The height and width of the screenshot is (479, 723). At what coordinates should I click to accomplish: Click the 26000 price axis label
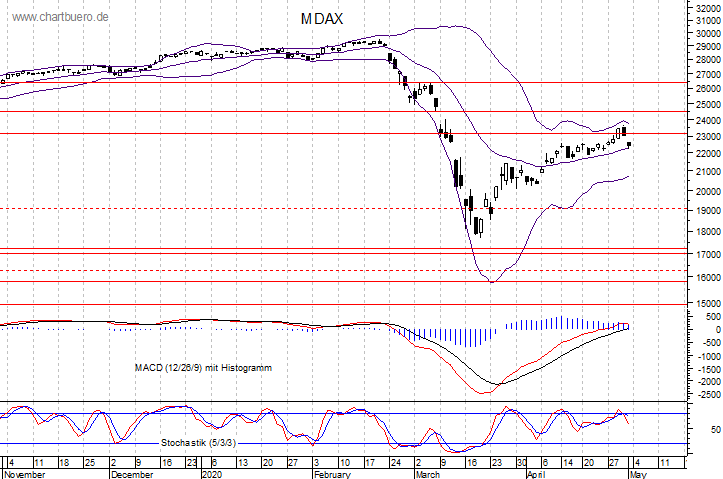tap(706, 89)
